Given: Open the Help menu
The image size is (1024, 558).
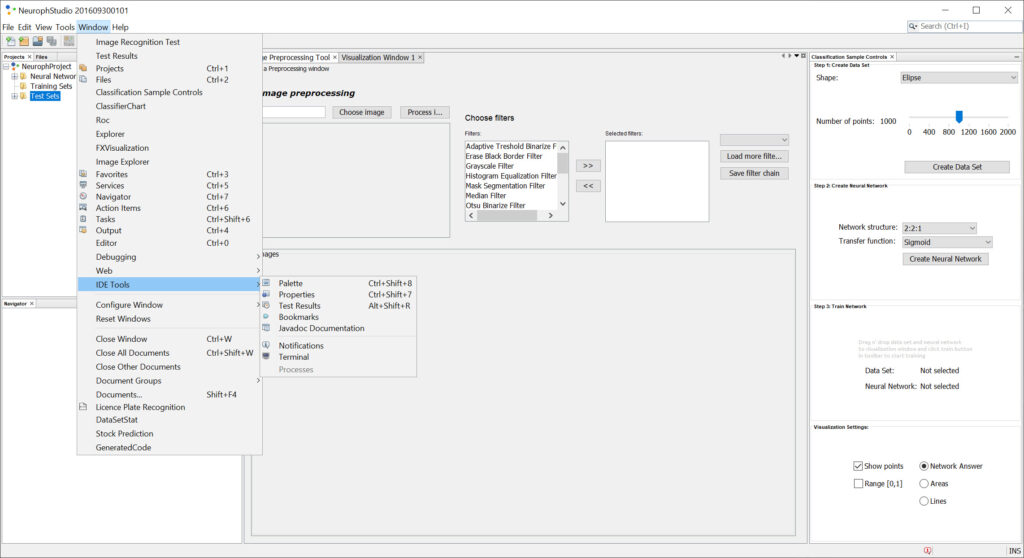Looking at the screenshot, I should click(x=120, y=27).
